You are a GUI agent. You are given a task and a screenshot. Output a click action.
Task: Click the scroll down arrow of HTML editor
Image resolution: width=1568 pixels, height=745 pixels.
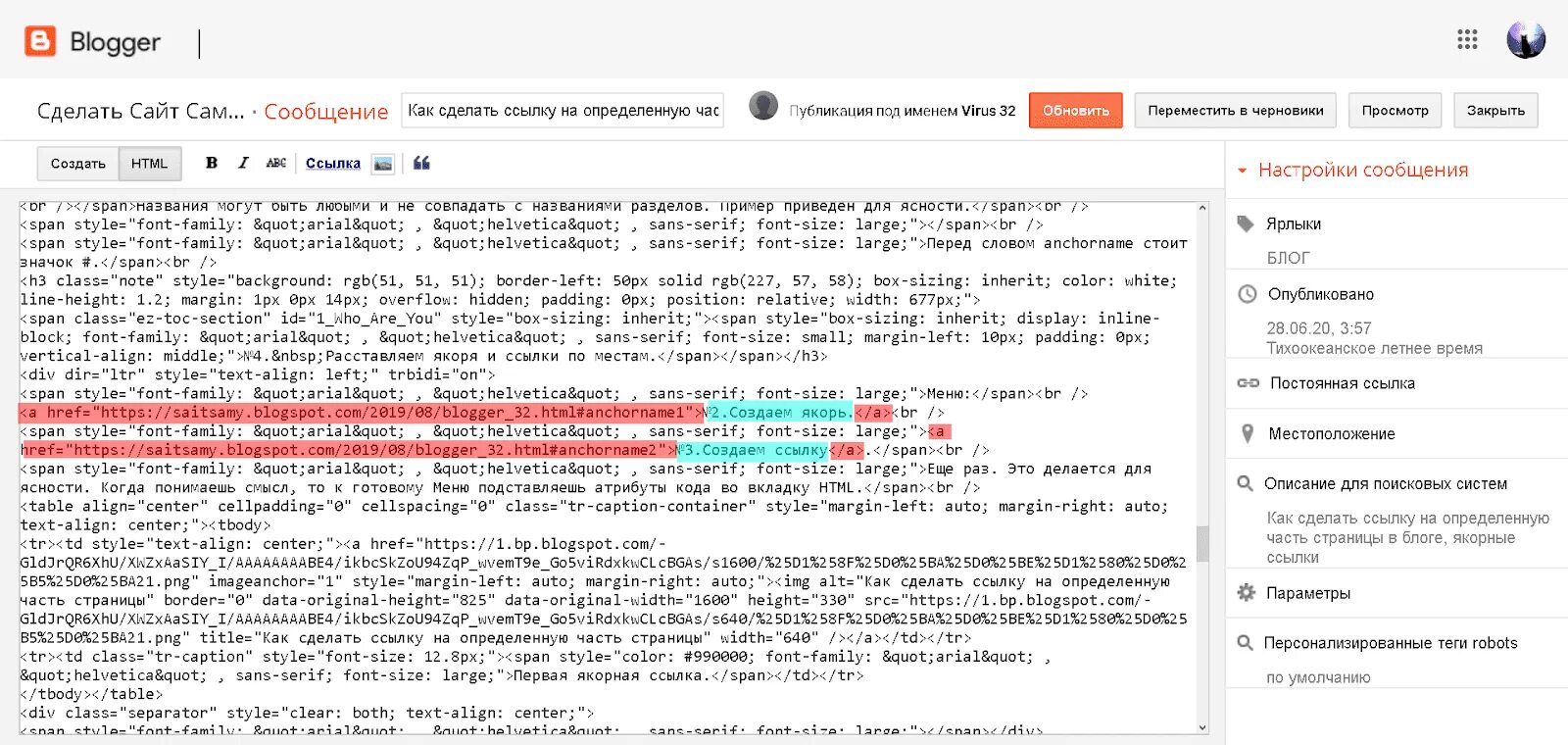tap(1202, 727)
